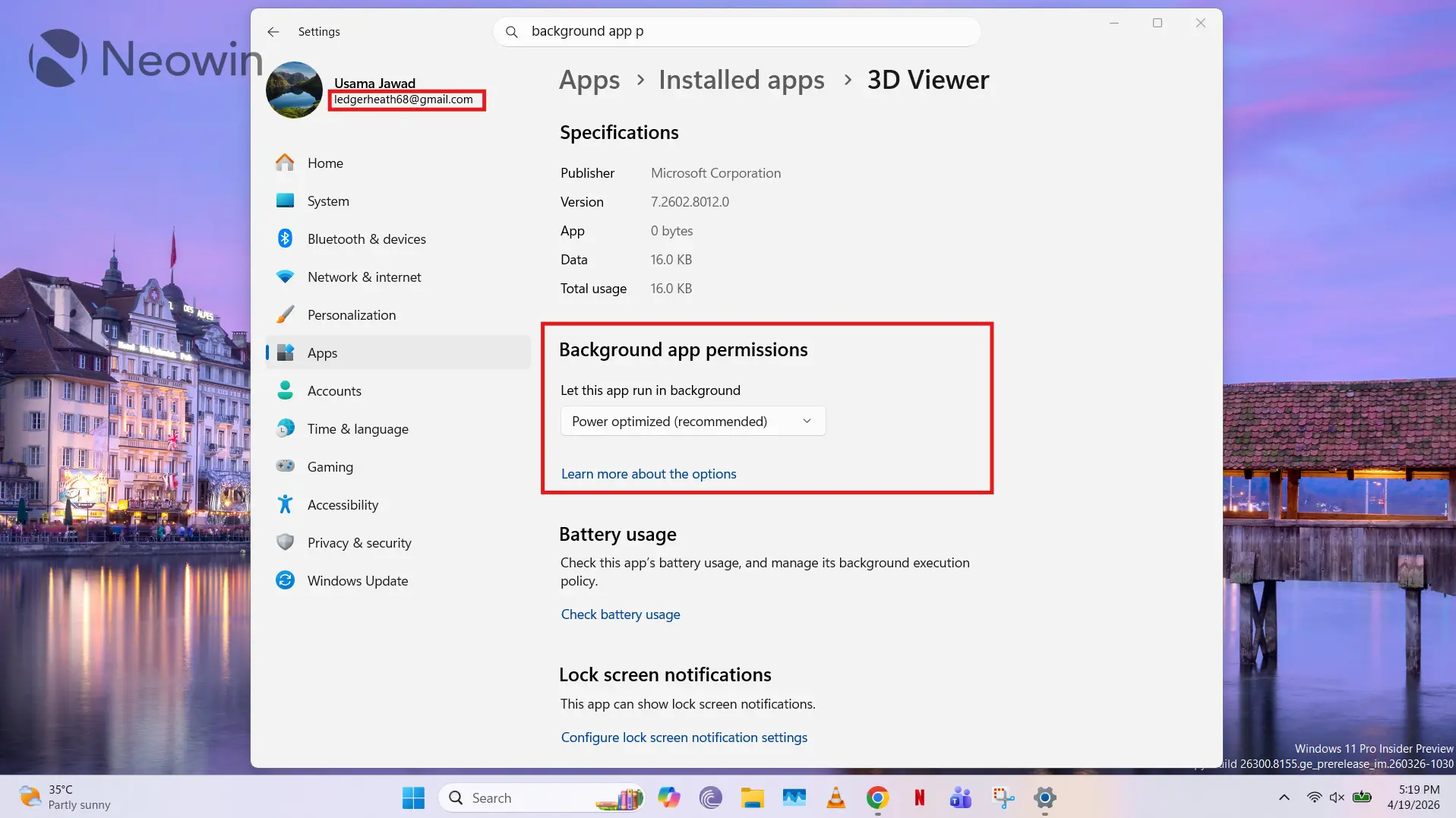Open VLC media player from taskbar
The height and width of the screenshot is (818, 1456).
(x=835, y=797)
